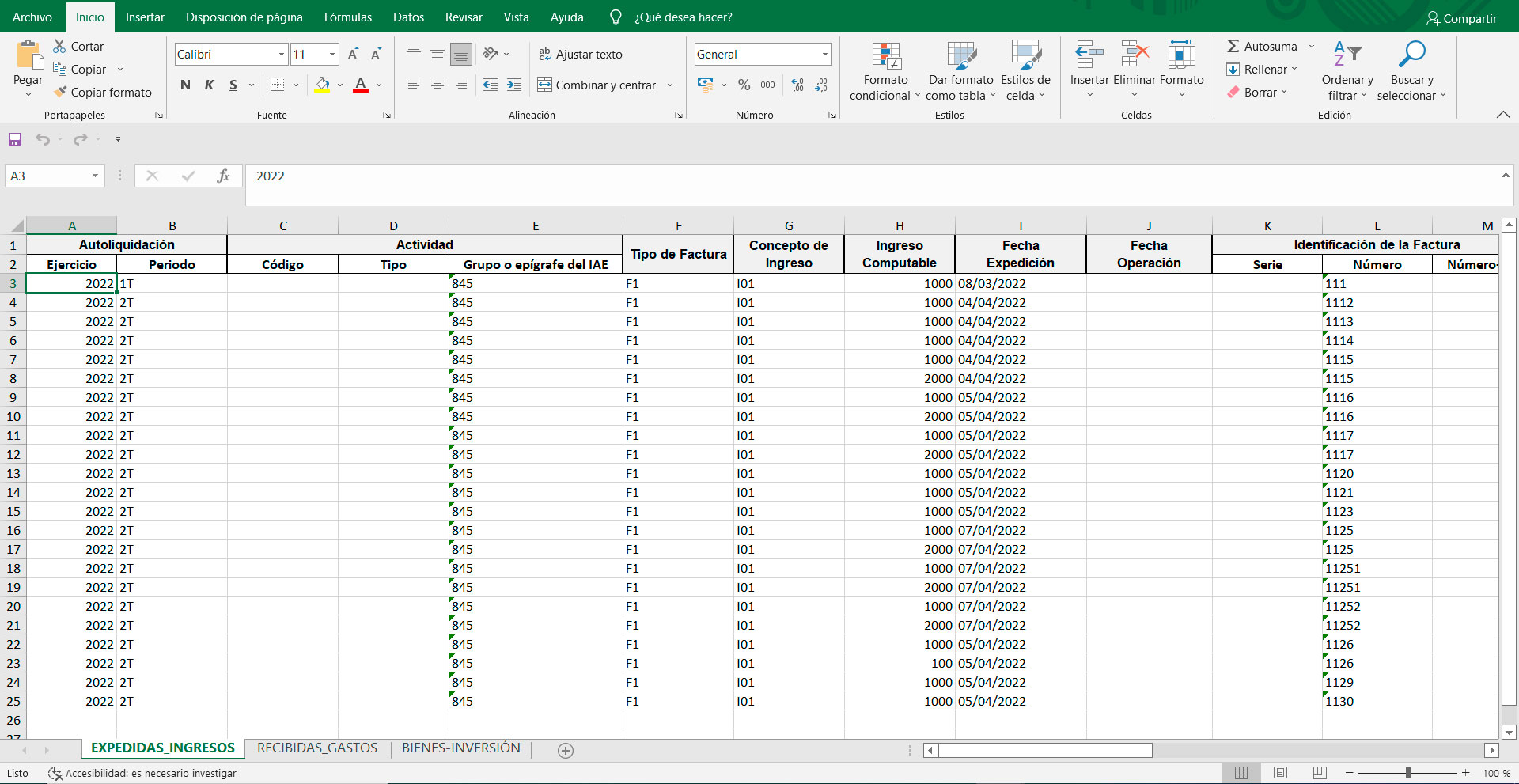Screen dimensions: 1519x784
Task: Click the Save floppy disk icon
Action: point(15,139)
